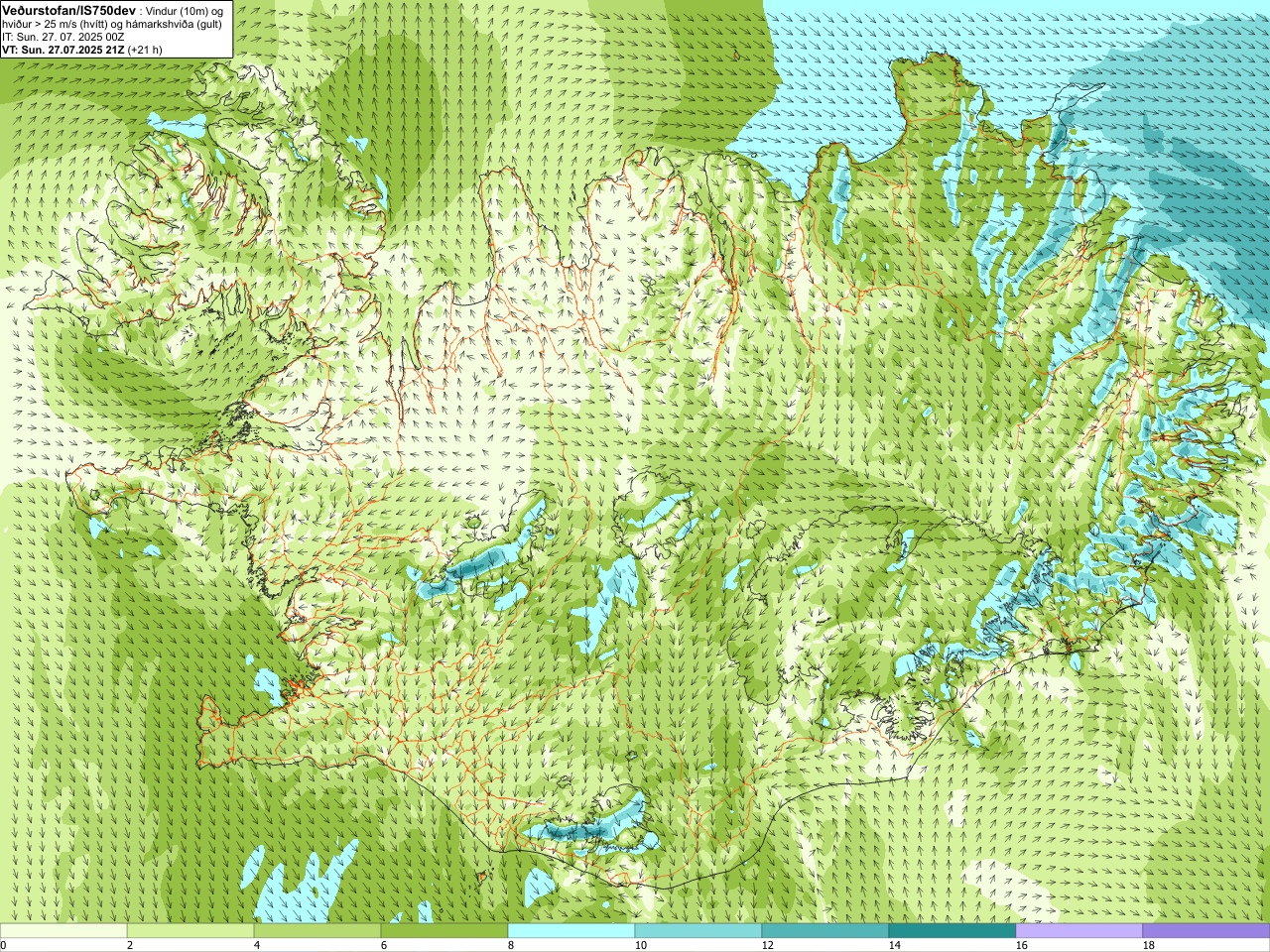Viewport: 1270px width, 952px height.
Task: Select the 16–18 m/s light purple band
Action: 1079,931
